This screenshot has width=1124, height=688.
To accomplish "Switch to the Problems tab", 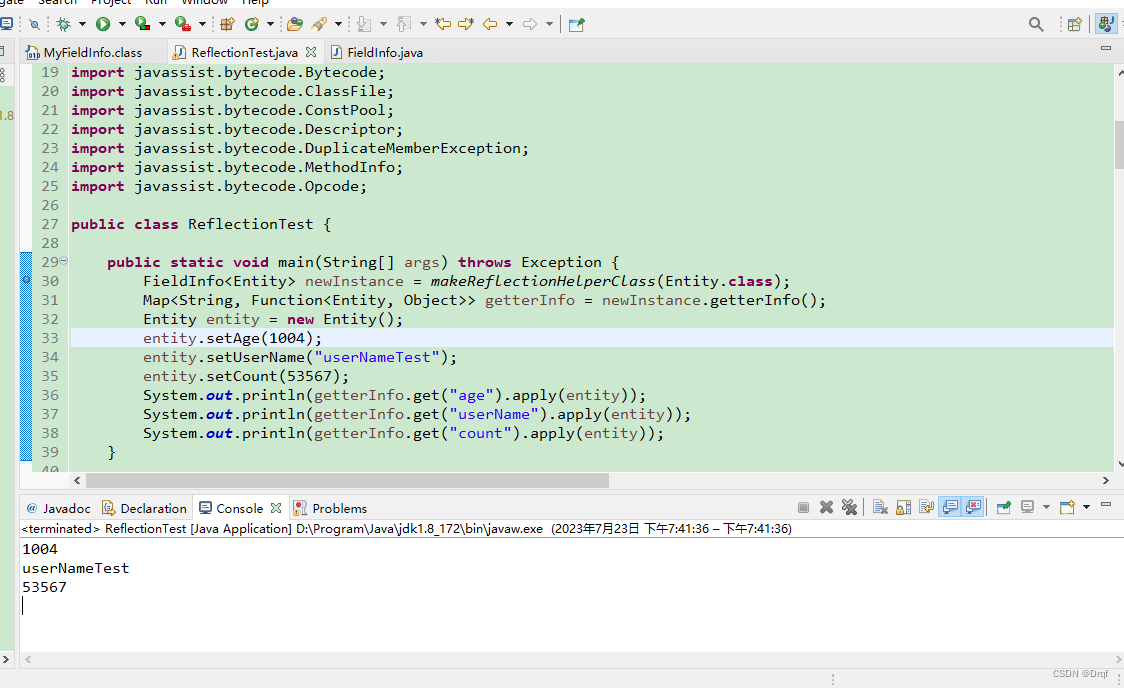I will (x=330, y=508).
